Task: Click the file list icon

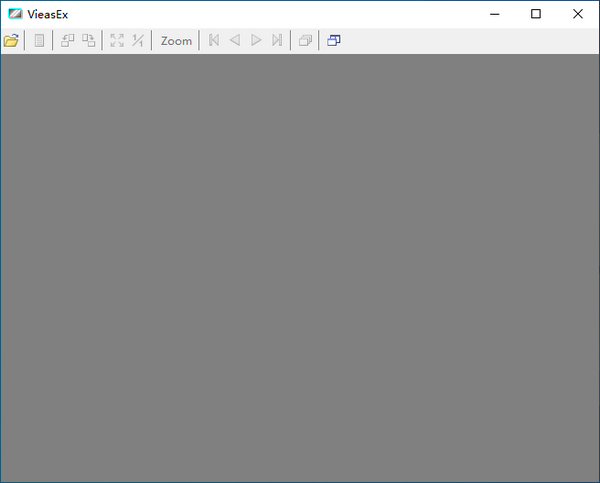Action: point(39,40)
